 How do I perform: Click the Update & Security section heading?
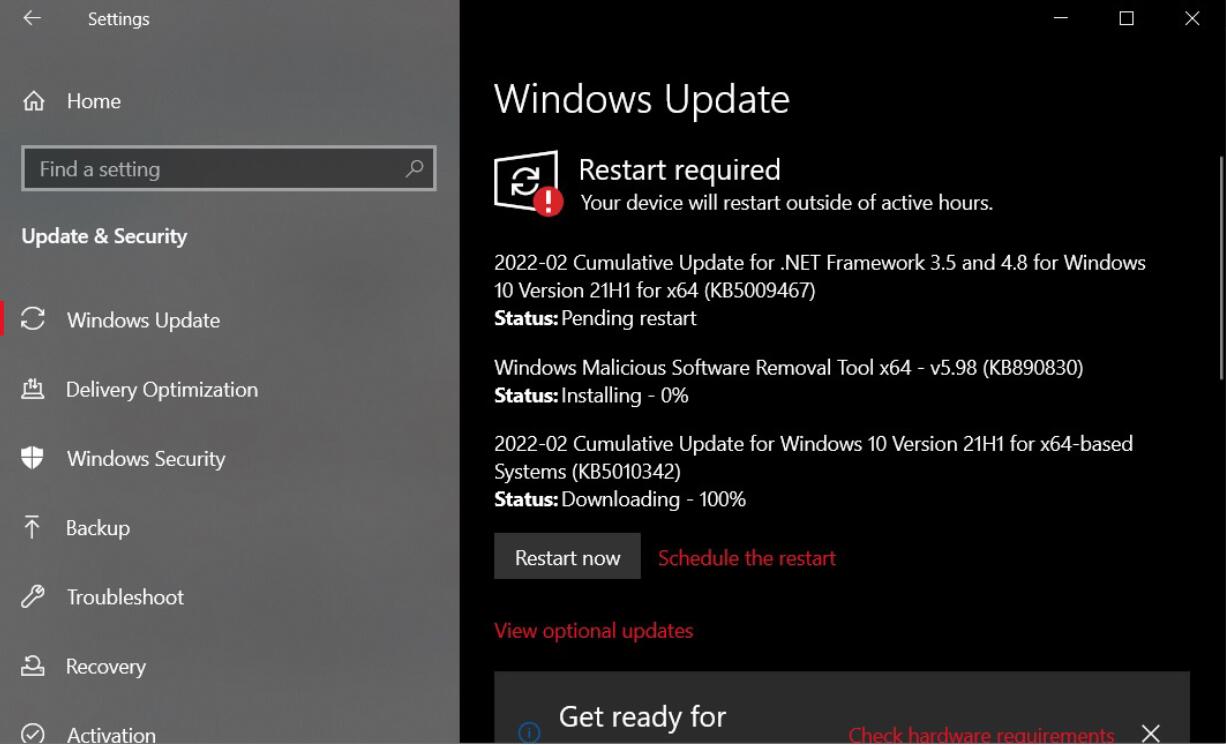(104, 236)
